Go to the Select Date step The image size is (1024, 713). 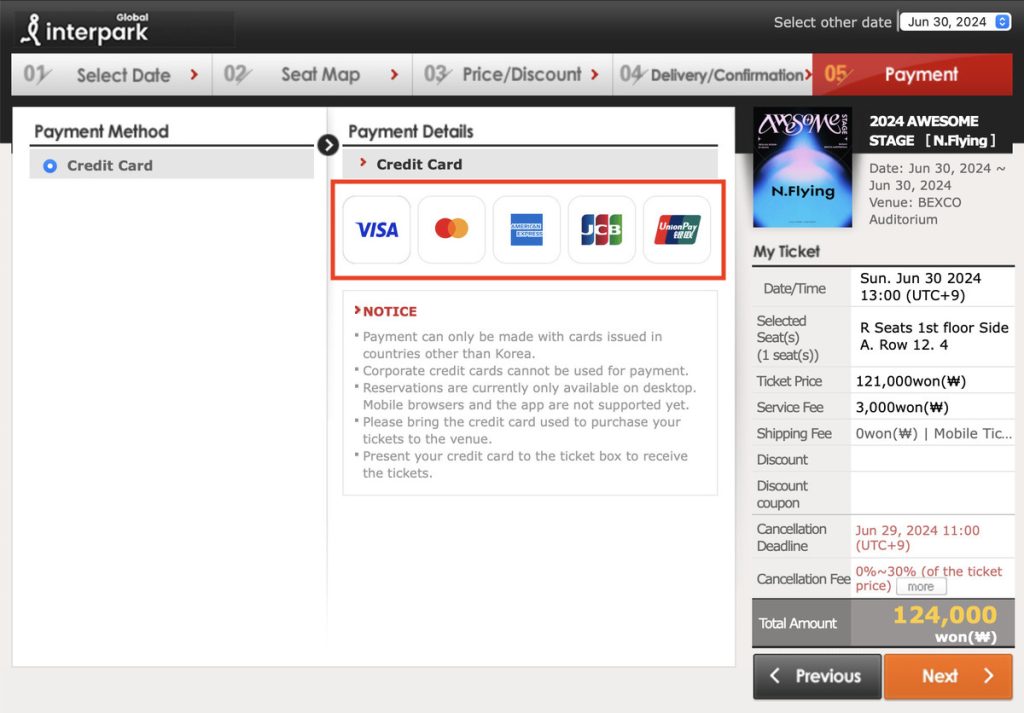111,75
